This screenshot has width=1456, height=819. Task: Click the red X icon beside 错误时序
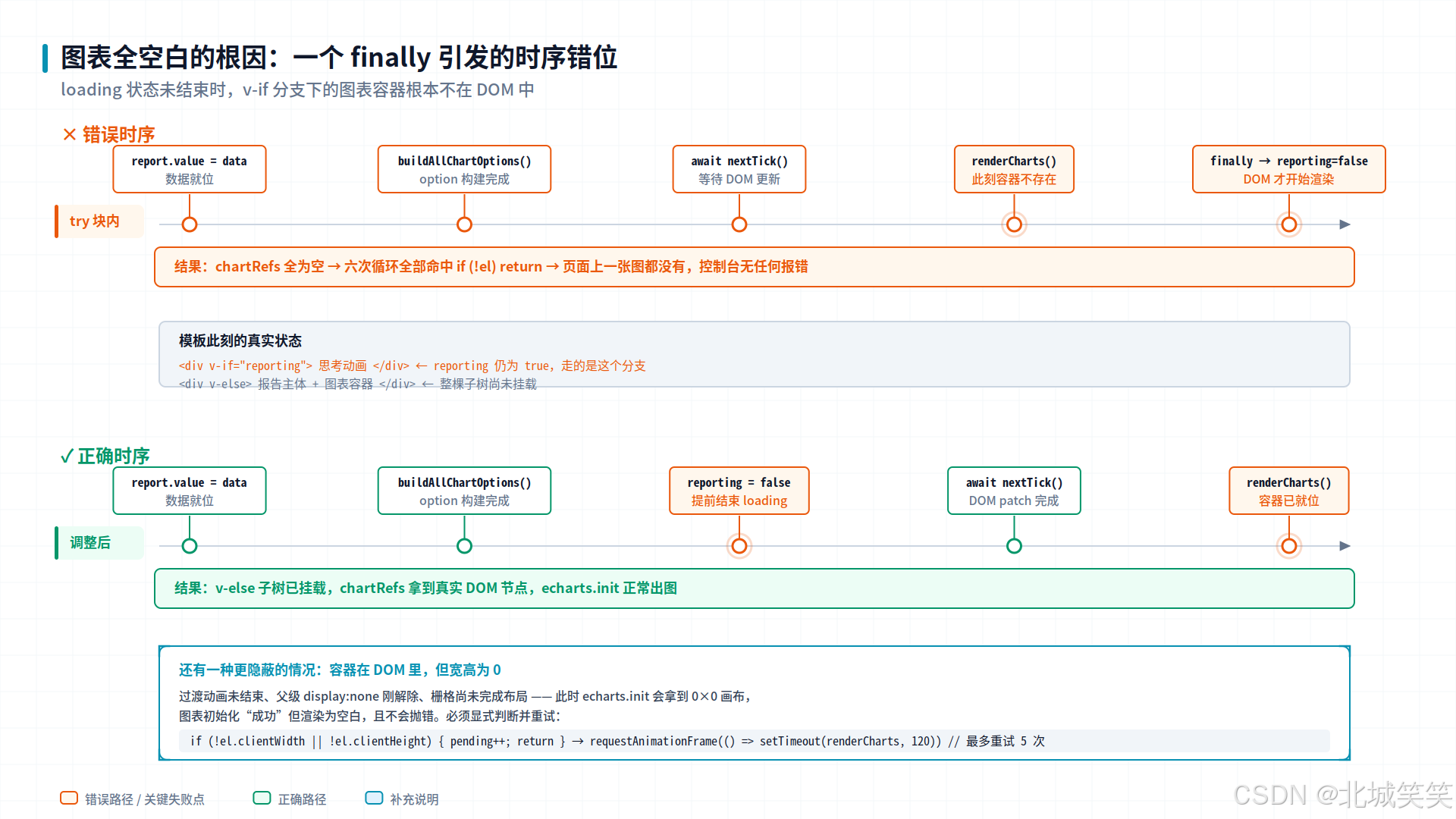point(70,135)
